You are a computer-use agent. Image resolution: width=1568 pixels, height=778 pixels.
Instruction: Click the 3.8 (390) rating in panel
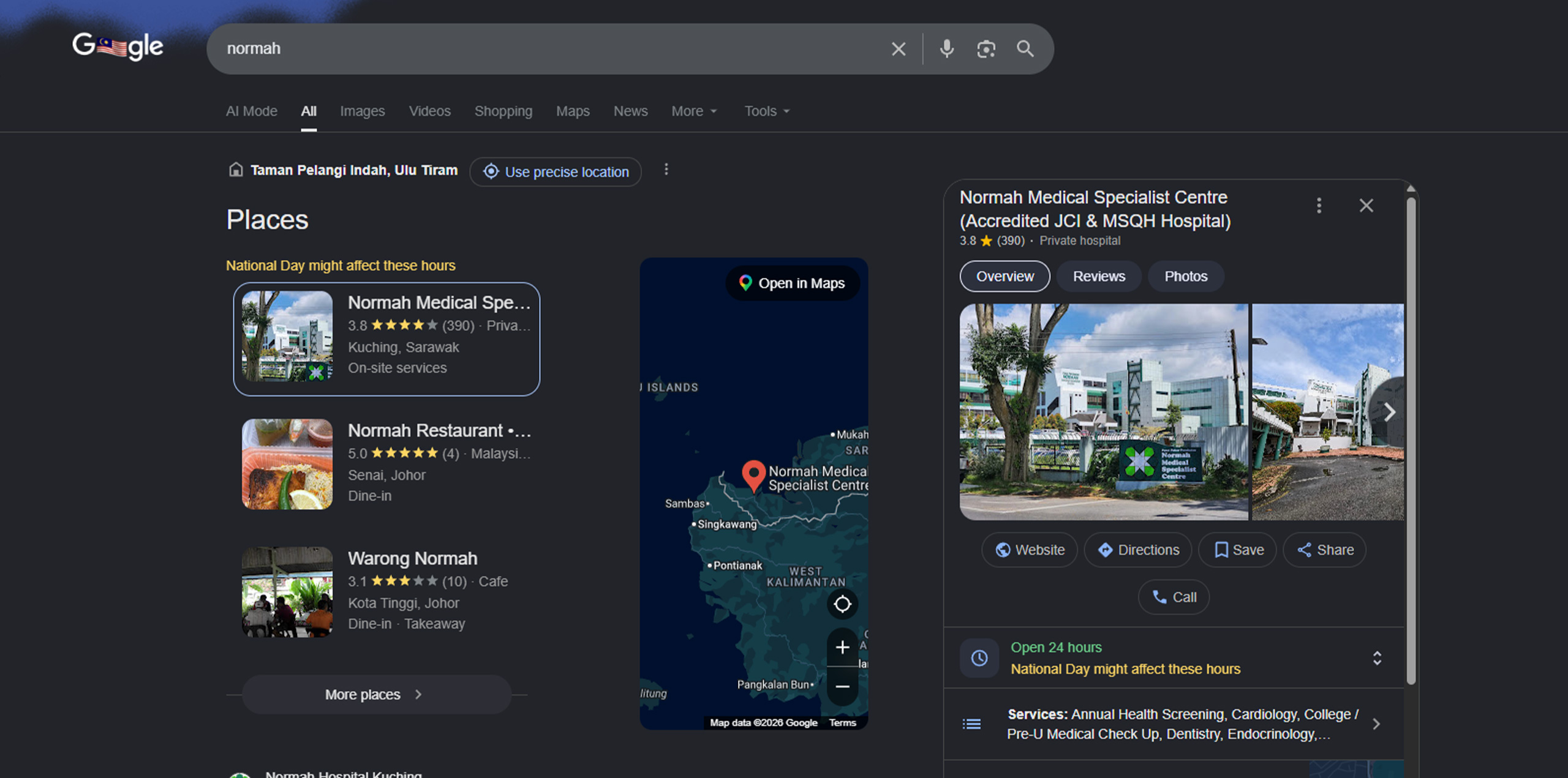(992, 241)
